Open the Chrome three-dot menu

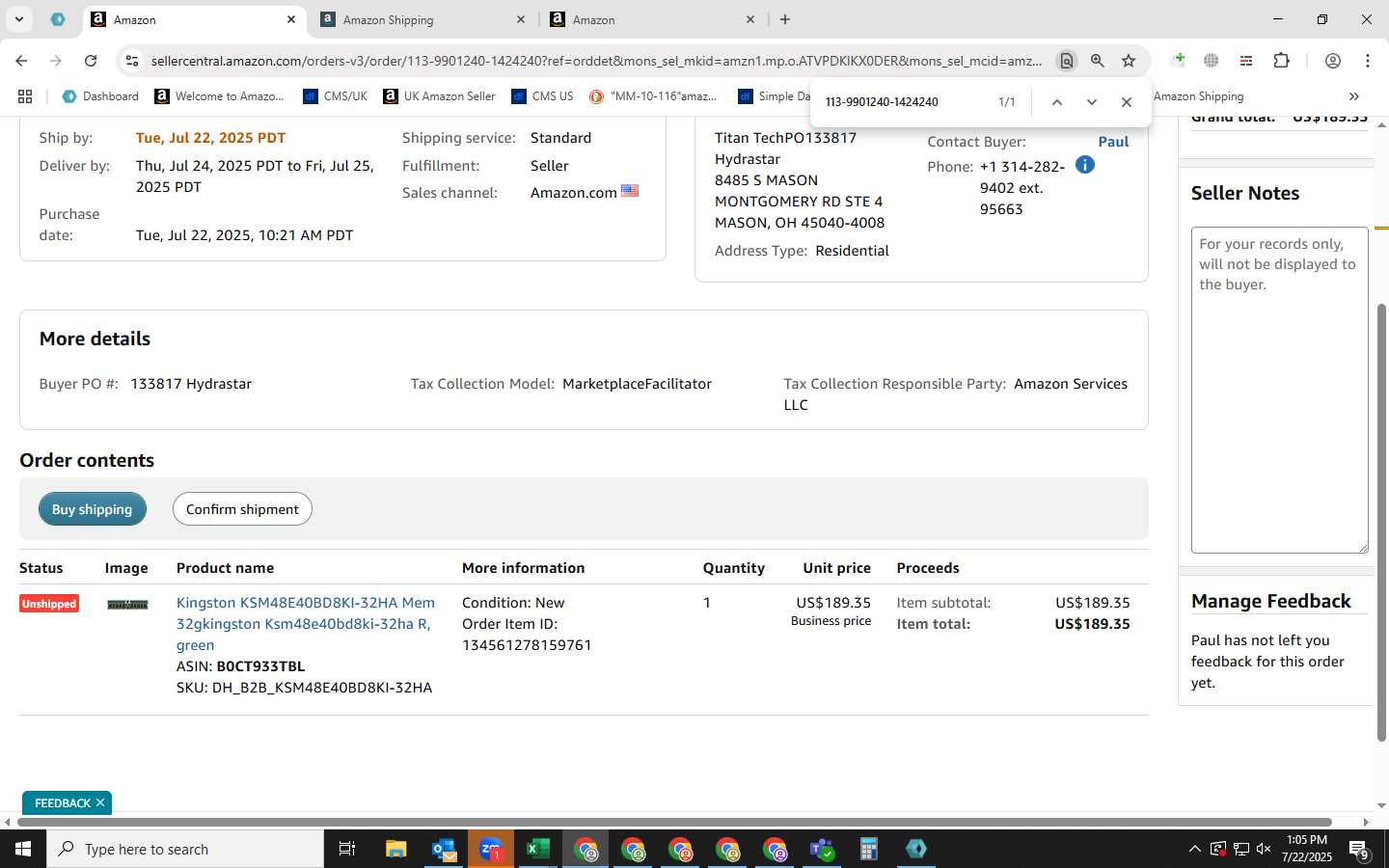[x=1368, y=61]
